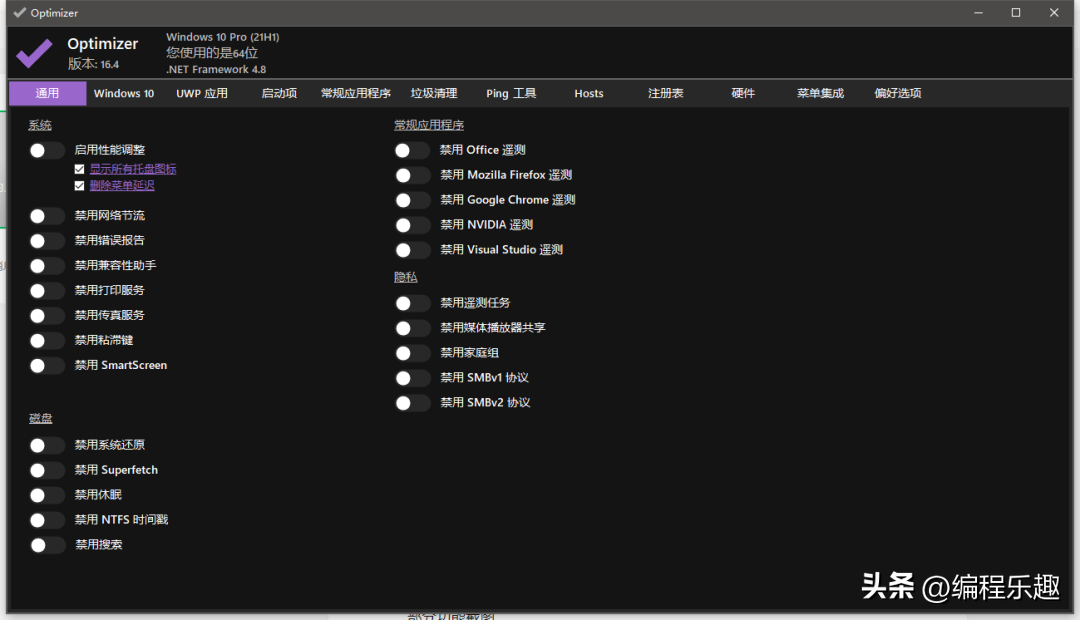Maximize the Optimizer window
Image resolution: width=1080 pixels, height=620 pixels.
coord(1015,13)
